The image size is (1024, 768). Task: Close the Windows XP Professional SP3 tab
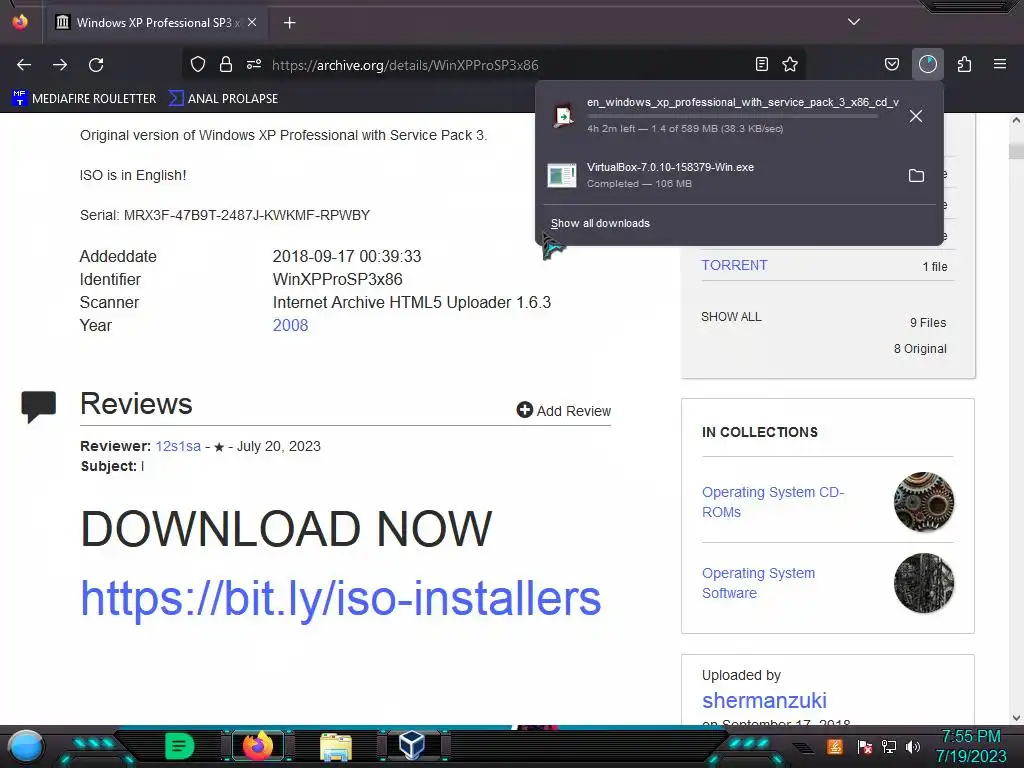pos(252,22)
